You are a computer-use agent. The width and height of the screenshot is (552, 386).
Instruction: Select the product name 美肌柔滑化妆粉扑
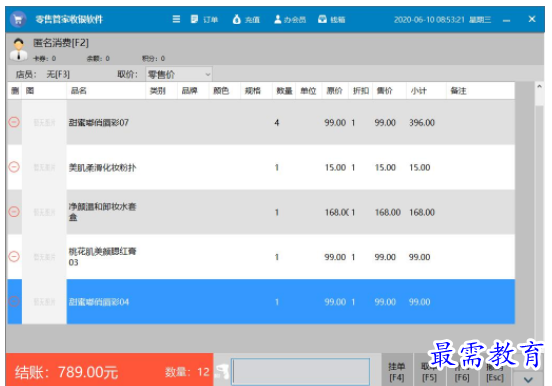pos(102,167)
